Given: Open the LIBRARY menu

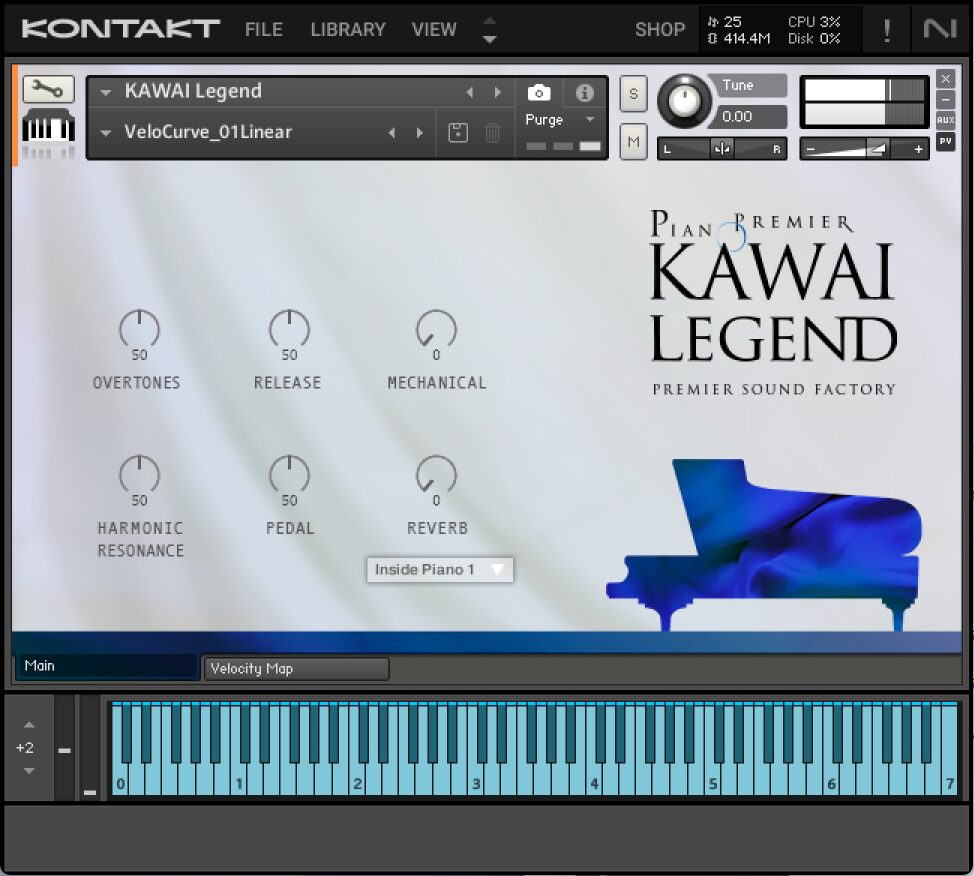Looking at the screenshot, I should point(348,29).
